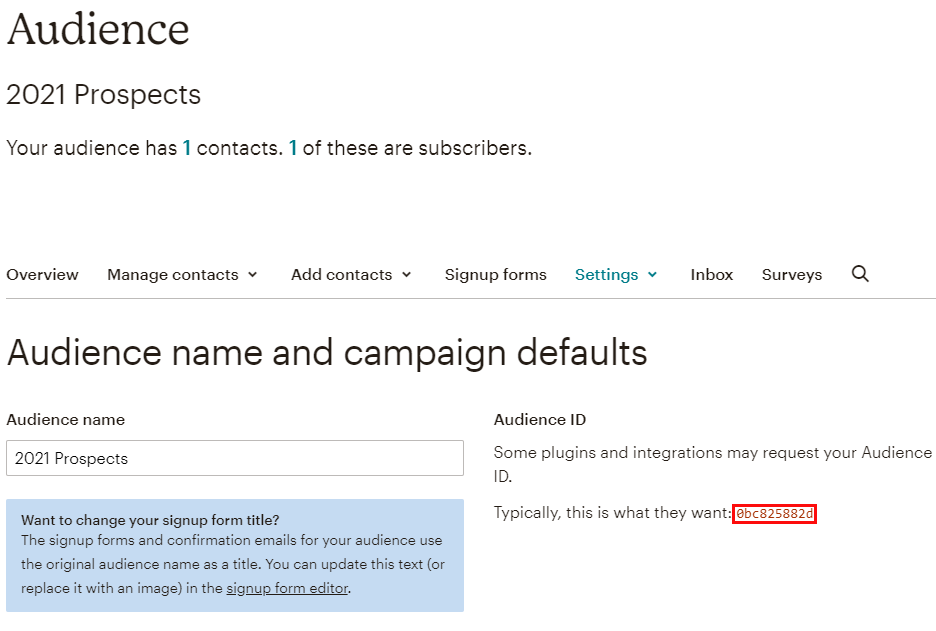Click the search magnifier icon
Screen dimensions: 936x631
pos(859,273)
